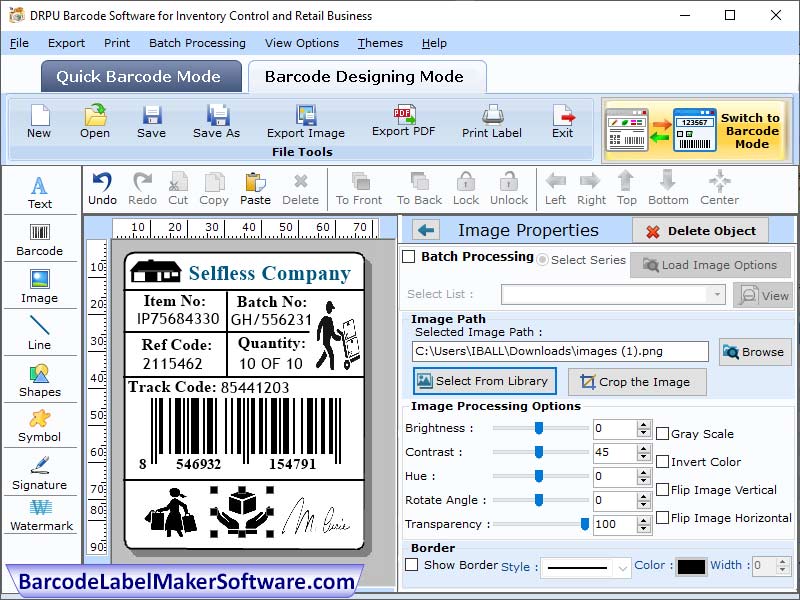This screenshot has width=800, height=600.
Task: Enable Show Border checkbox
Action: pos(411,564)
